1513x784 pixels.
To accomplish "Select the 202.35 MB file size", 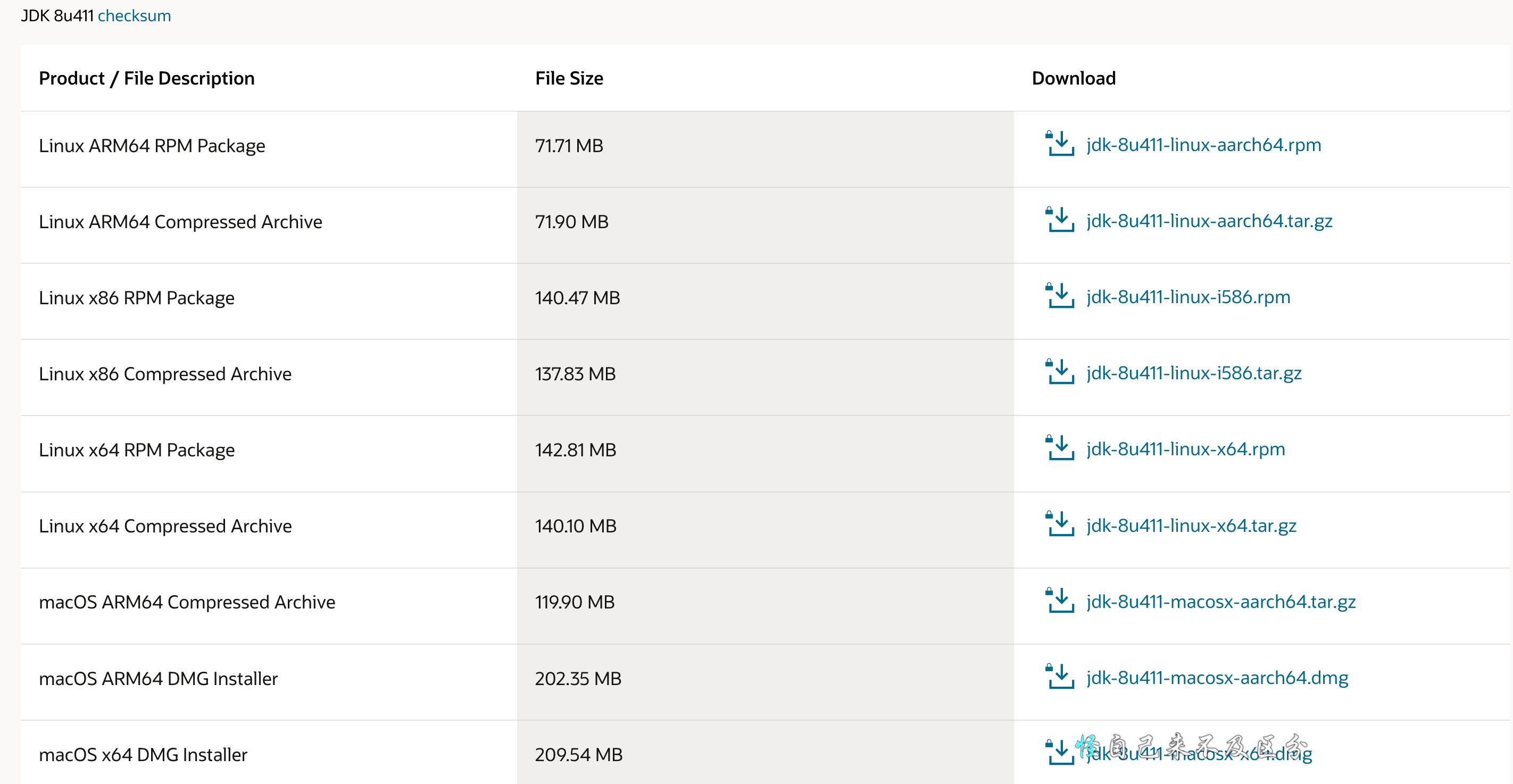I will 578,678.
